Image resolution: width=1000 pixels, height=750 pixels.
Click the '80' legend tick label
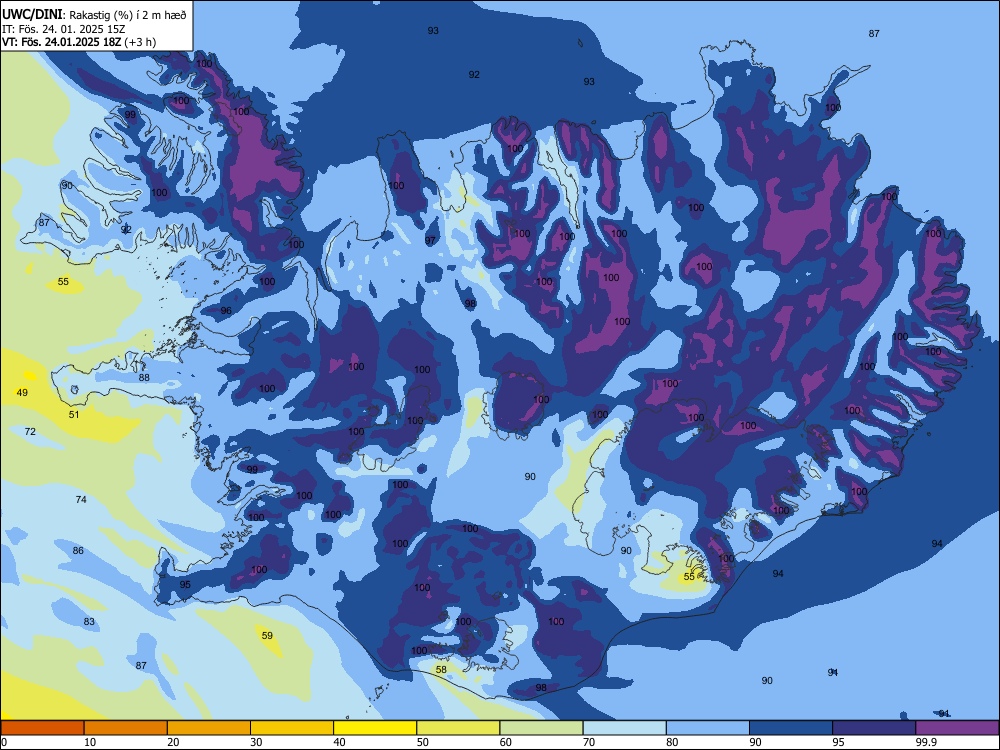point(672,742)
